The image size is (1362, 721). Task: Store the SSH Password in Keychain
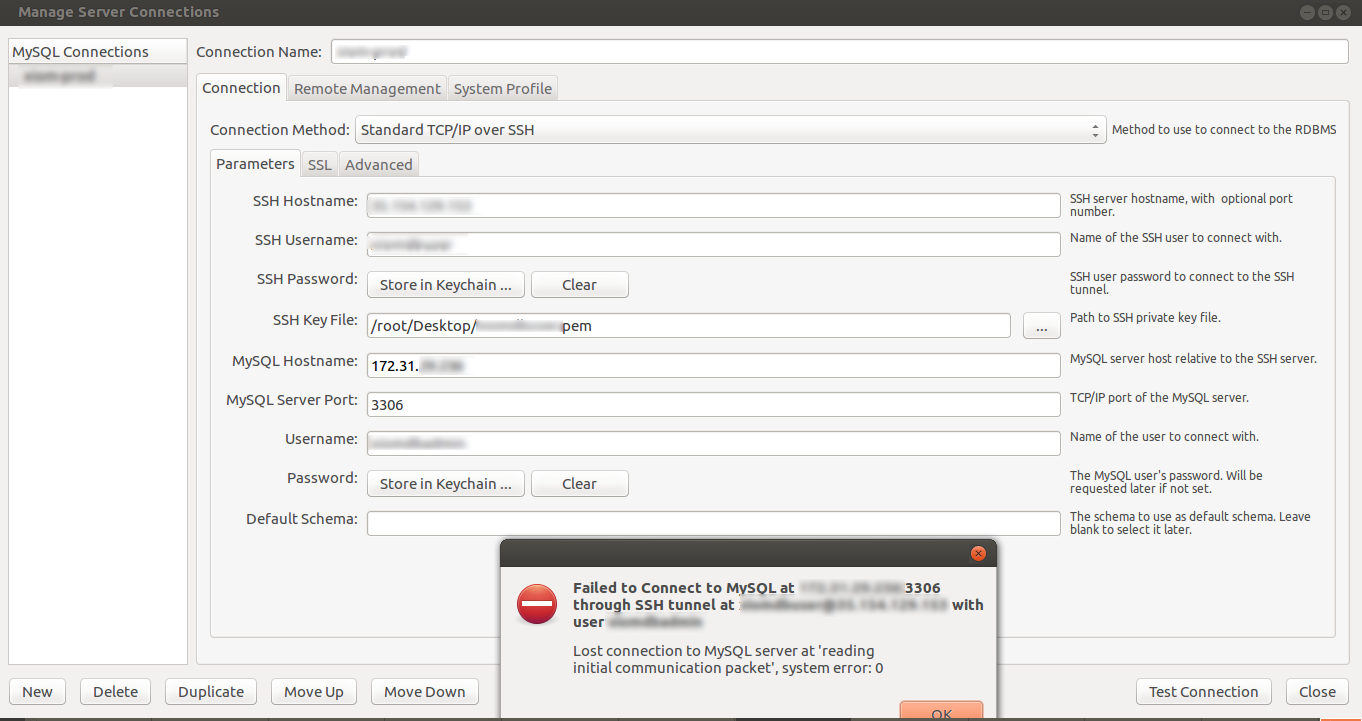445,284
